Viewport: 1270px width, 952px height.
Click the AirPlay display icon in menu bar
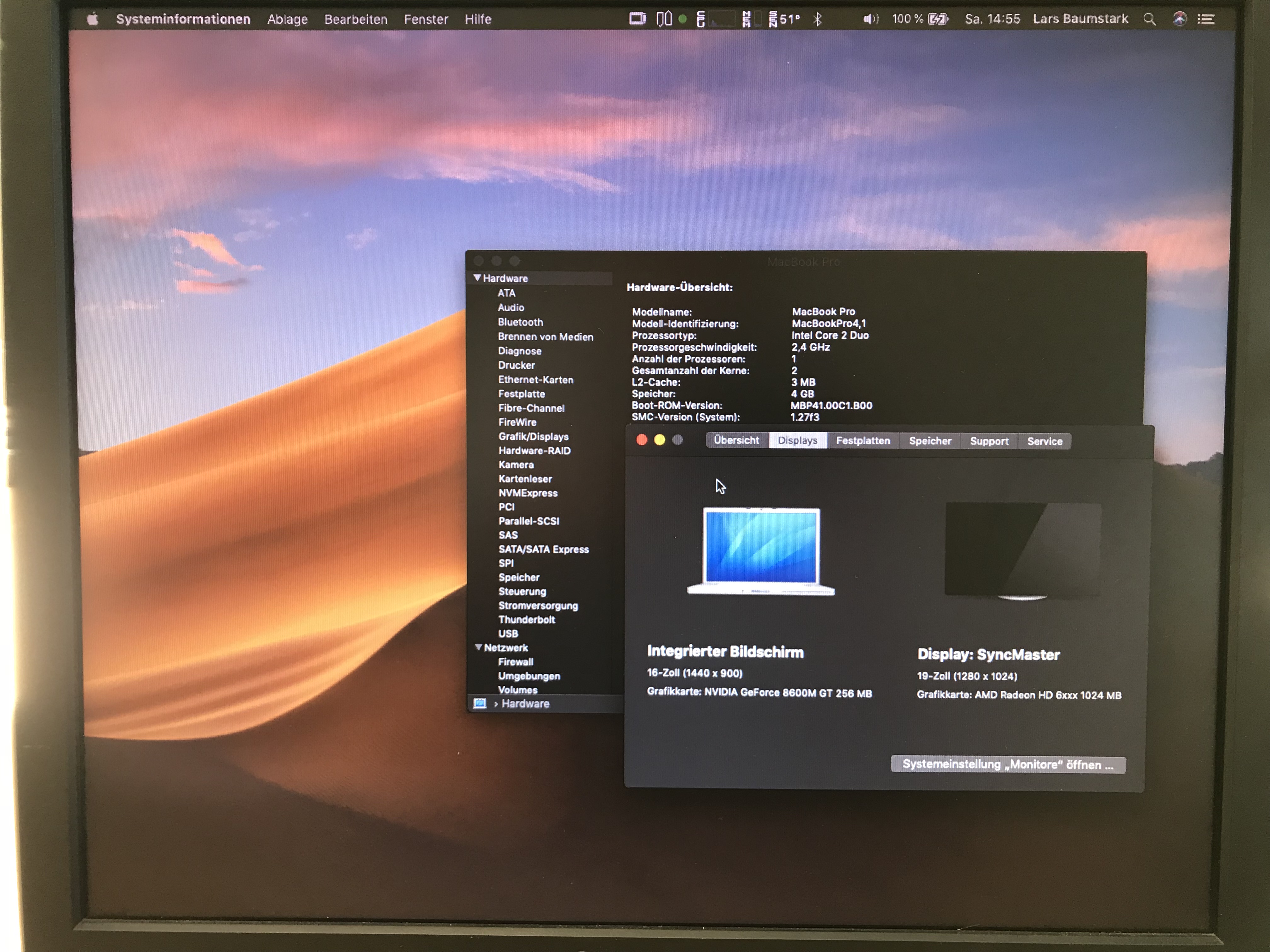[x=637, y=19]
